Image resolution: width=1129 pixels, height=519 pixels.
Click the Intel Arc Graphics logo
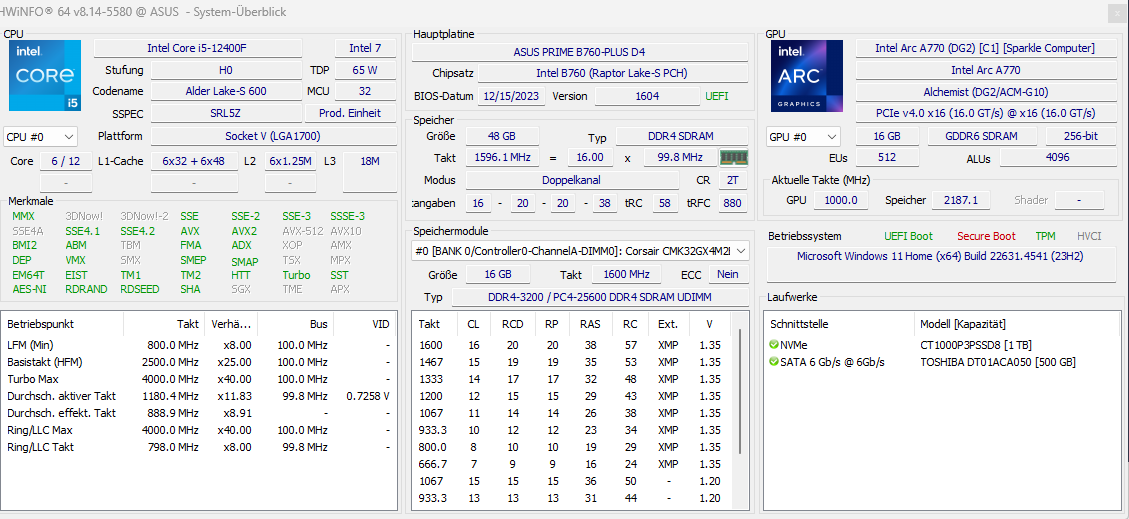(807, 75)
